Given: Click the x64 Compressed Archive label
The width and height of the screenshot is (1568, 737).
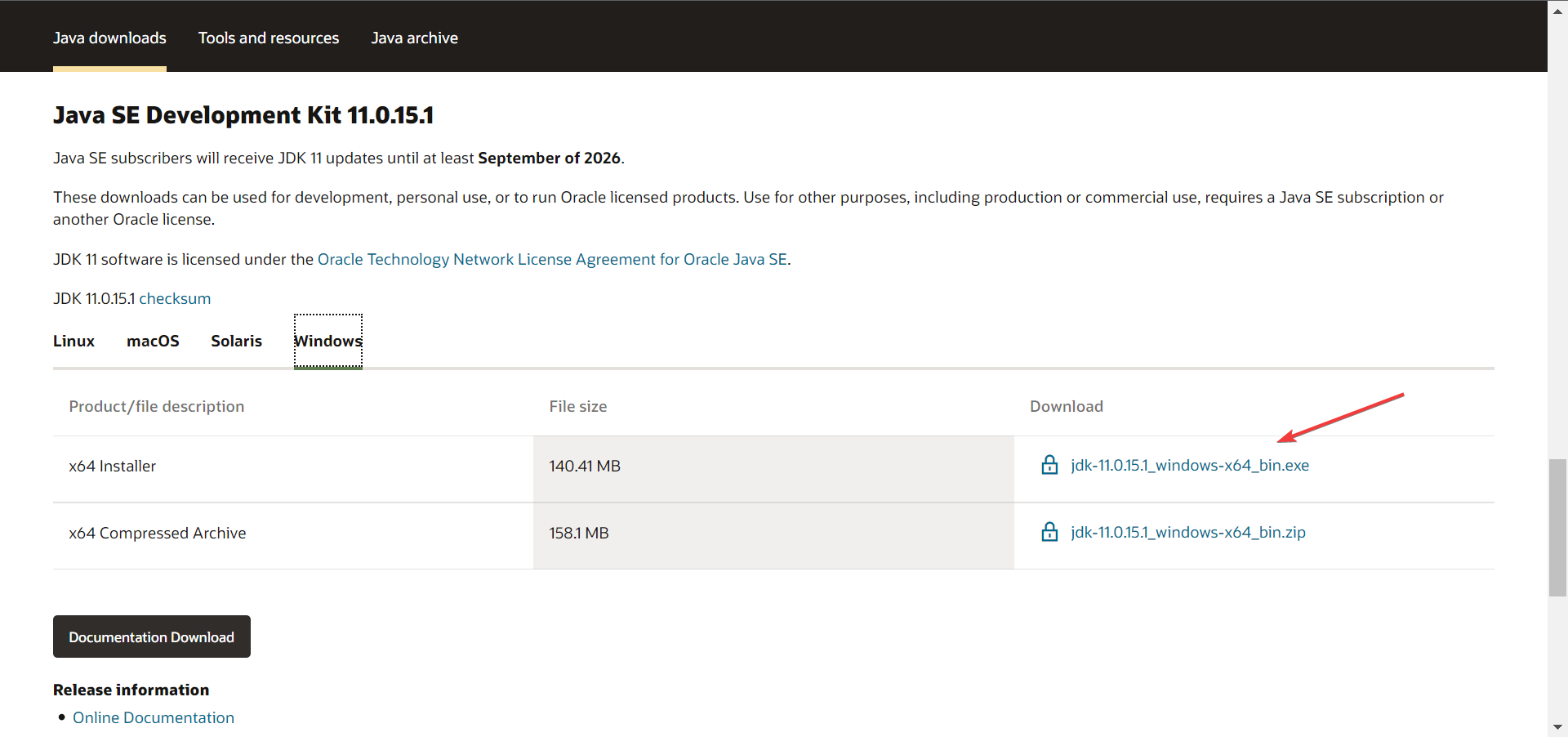Looking at the screenshot, I should click(x=158, y=533).
